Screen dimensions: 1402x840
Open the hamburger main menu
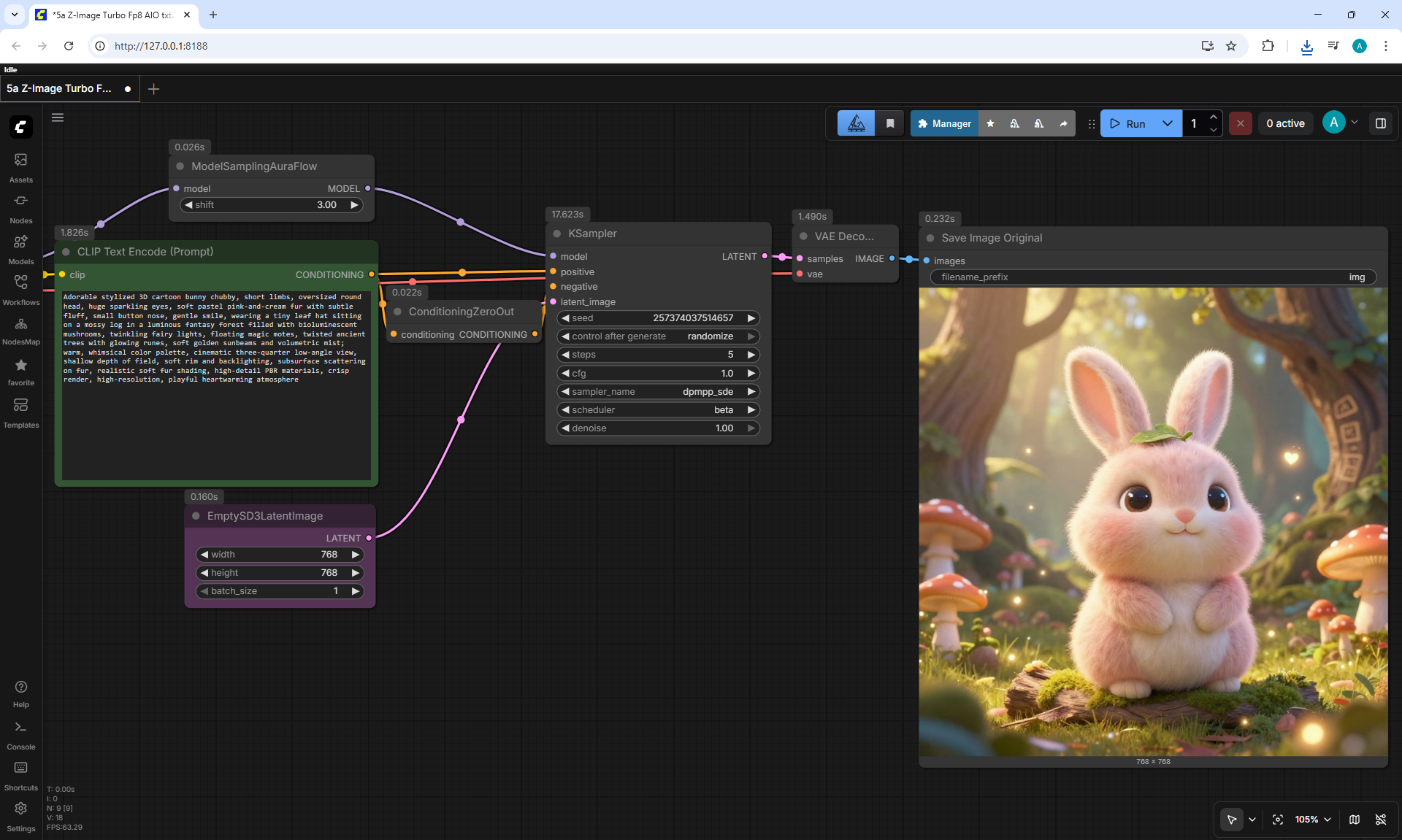click(x=58, y=117)
